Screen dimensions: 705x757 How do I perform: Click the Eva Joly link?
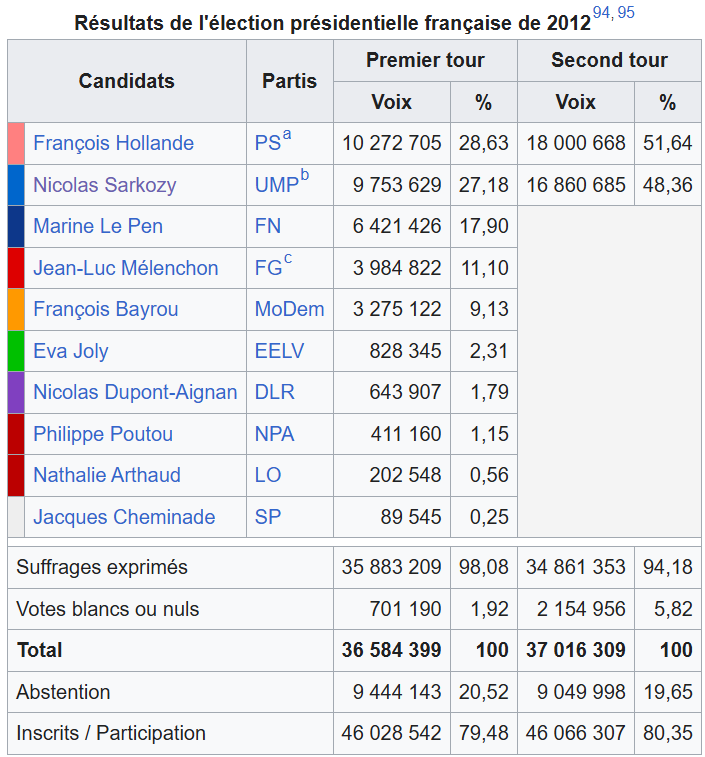point(70,351)
